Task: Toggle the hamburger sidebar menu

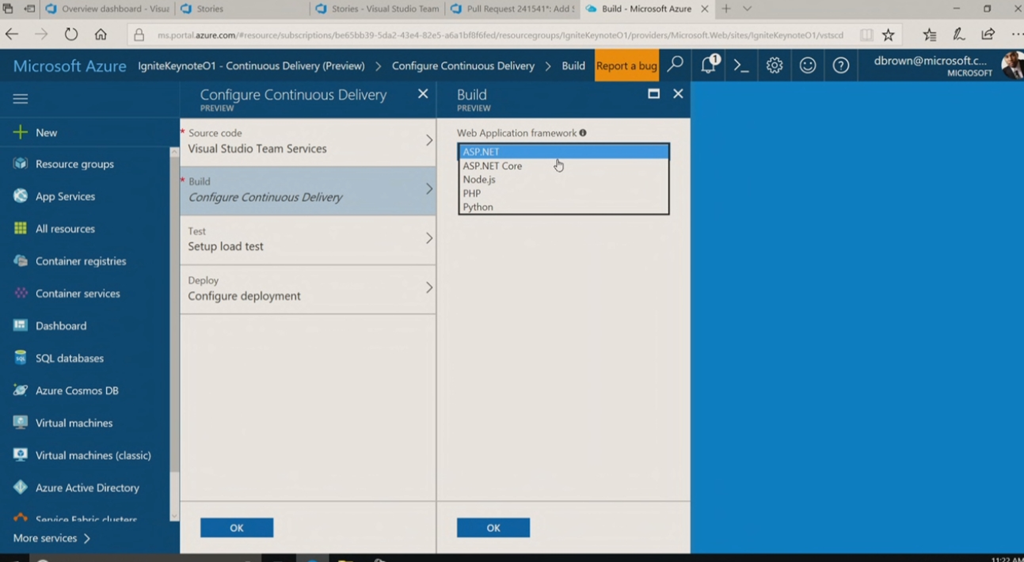Action: pyautogui.click(x=20, y=99)
